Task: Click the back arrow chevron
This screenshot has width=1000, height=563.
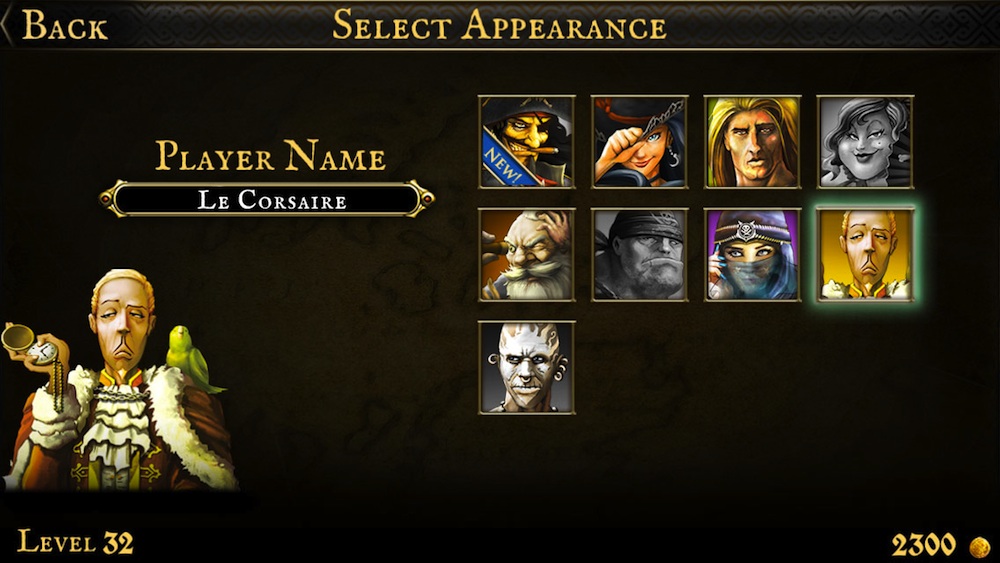Action: click(6, 26)
